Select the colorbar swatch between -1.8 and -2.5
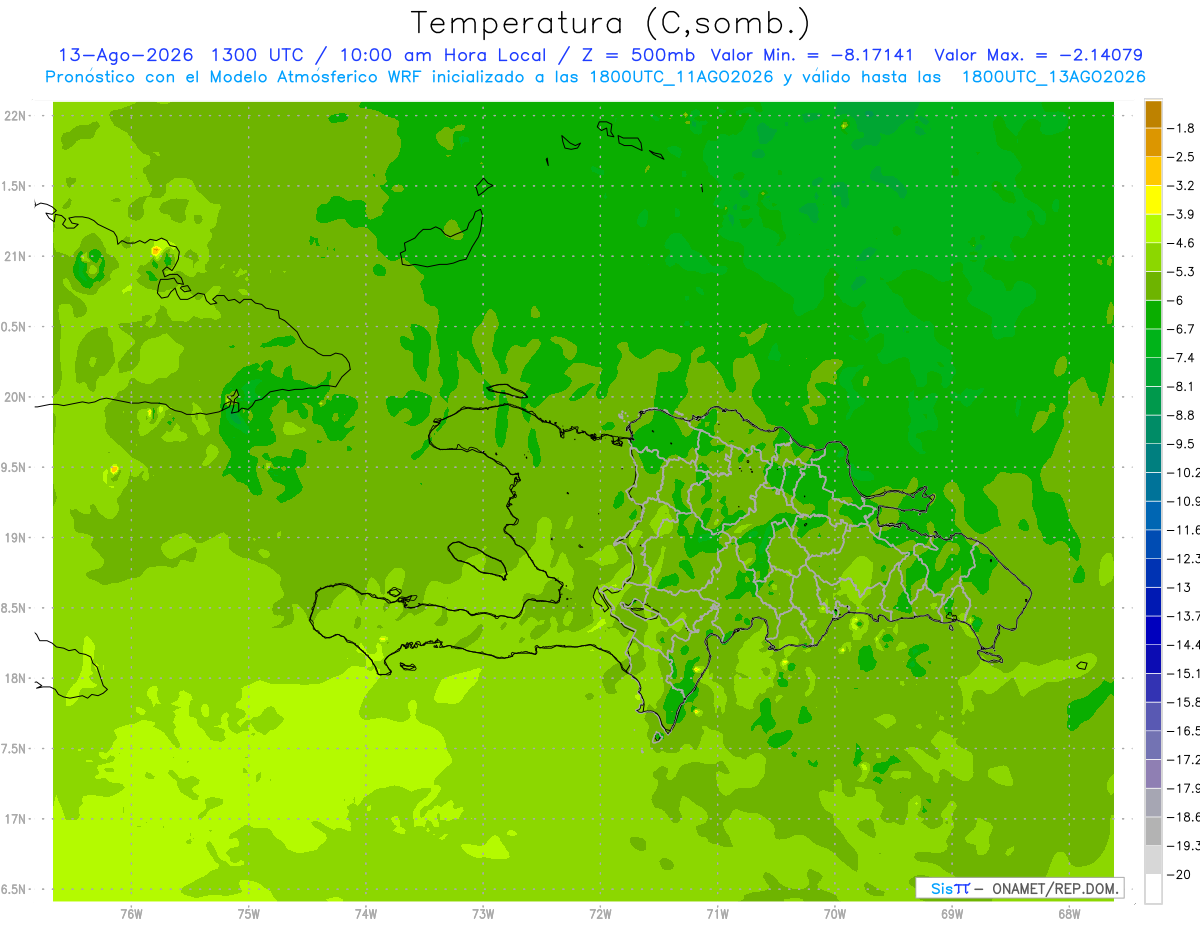The image size is (1200, 927). coord(1153,142)
